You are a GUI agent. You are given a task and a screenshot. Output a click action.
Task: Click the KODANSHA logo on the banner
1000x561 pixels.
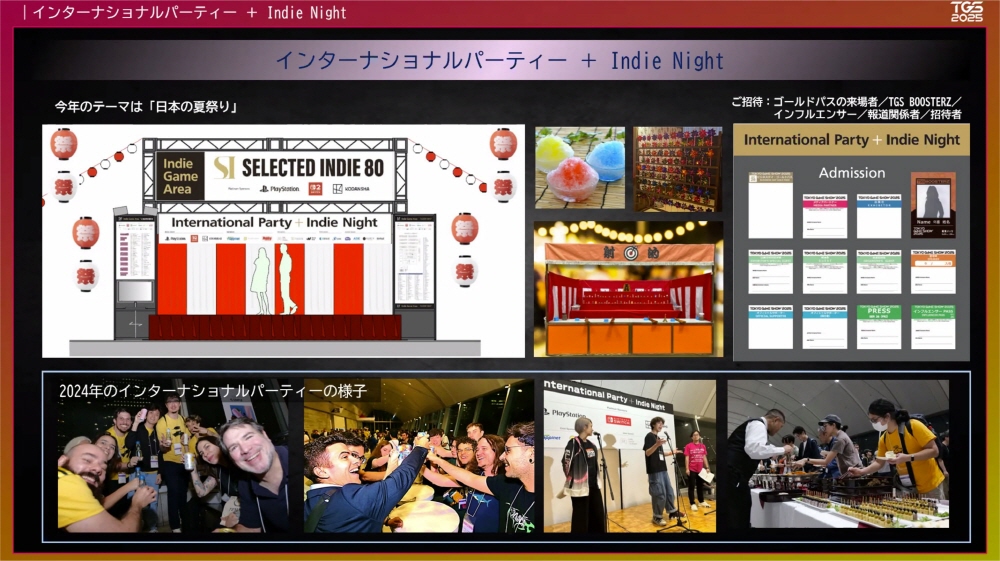click(351, 189)
